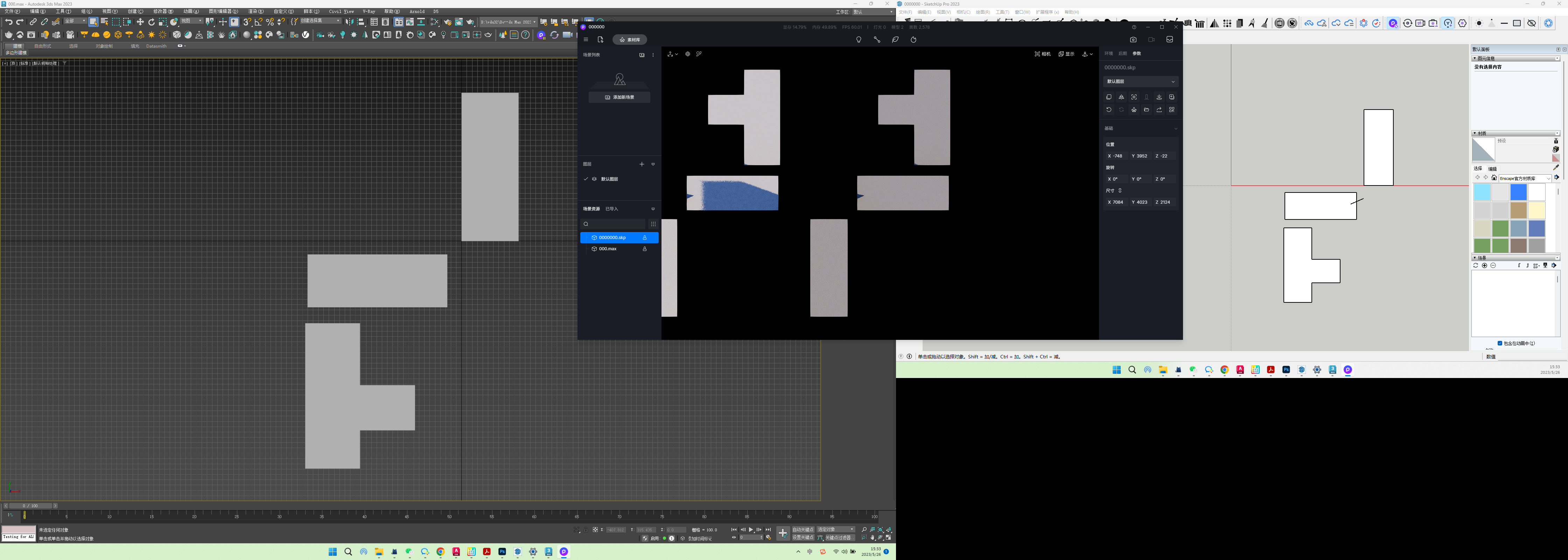Switch to 后期 tab in D5
Screen dimensions: 1568x560
(x=1122, y=54)
